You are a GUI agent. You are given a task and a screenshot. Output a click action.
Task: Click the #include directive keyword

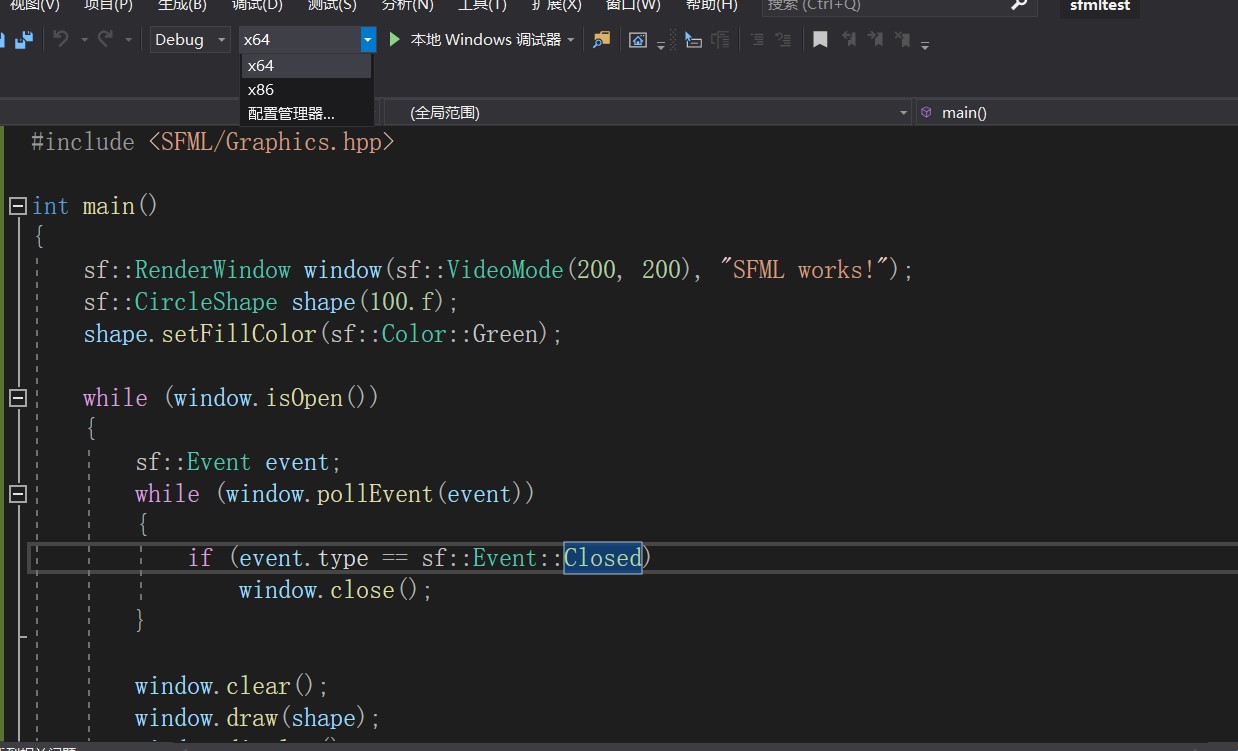(x=82, y=142)
